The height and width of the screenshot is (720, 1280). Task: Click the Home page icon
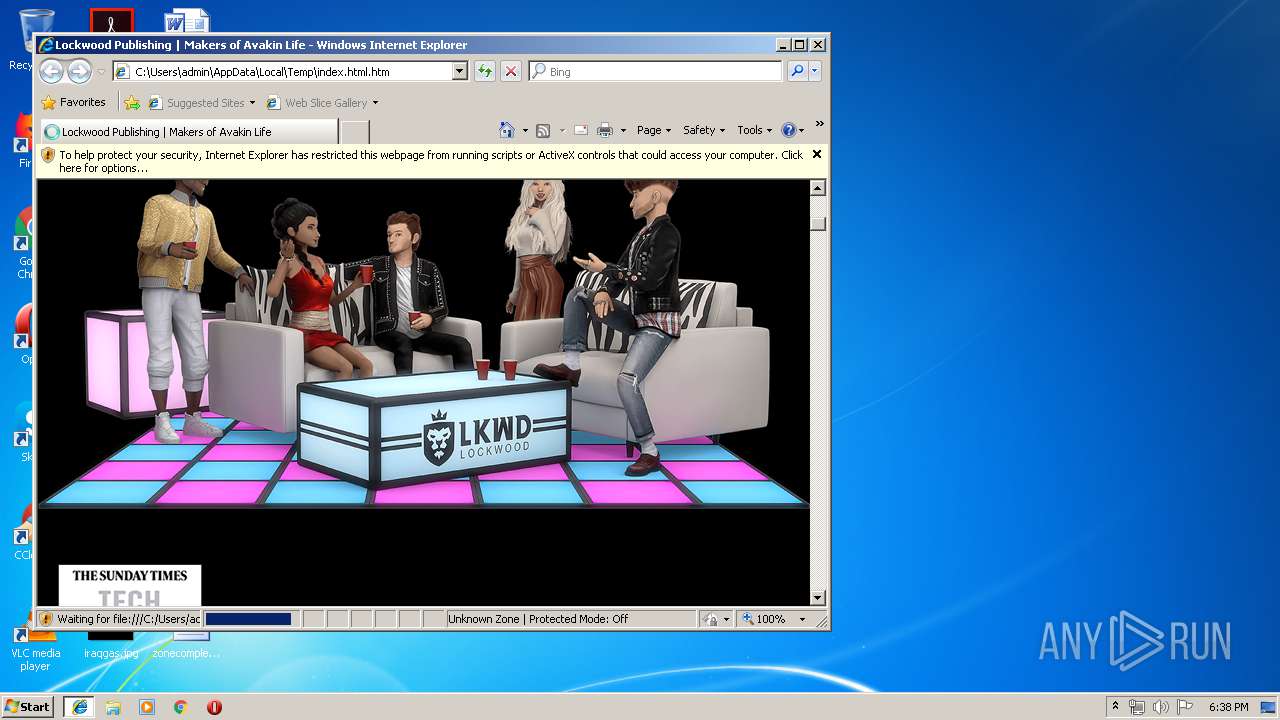coord(507,130)
